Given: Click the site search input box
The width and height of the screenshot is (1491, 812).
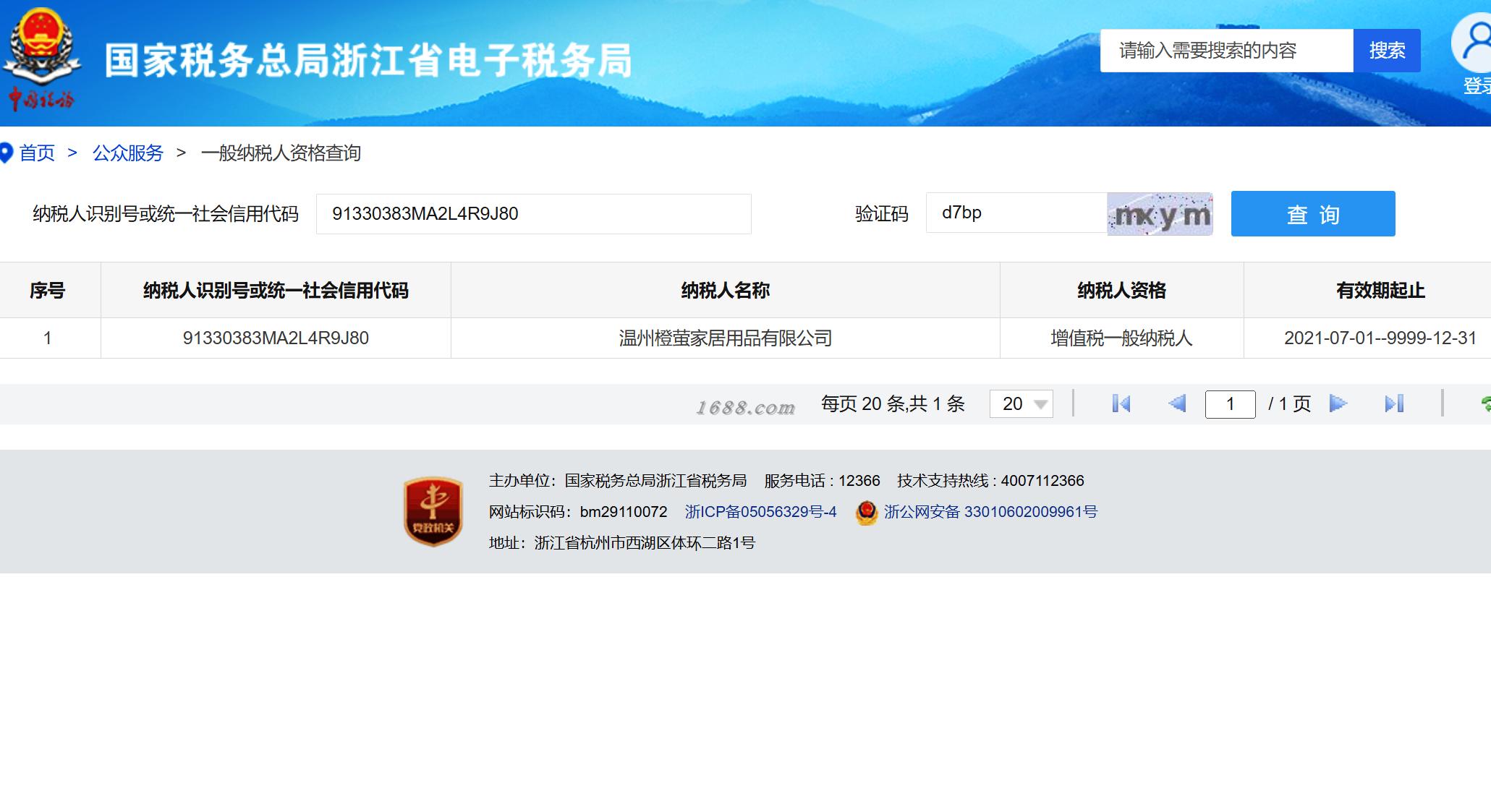Looking at the screenshot, I should 1226,51.
